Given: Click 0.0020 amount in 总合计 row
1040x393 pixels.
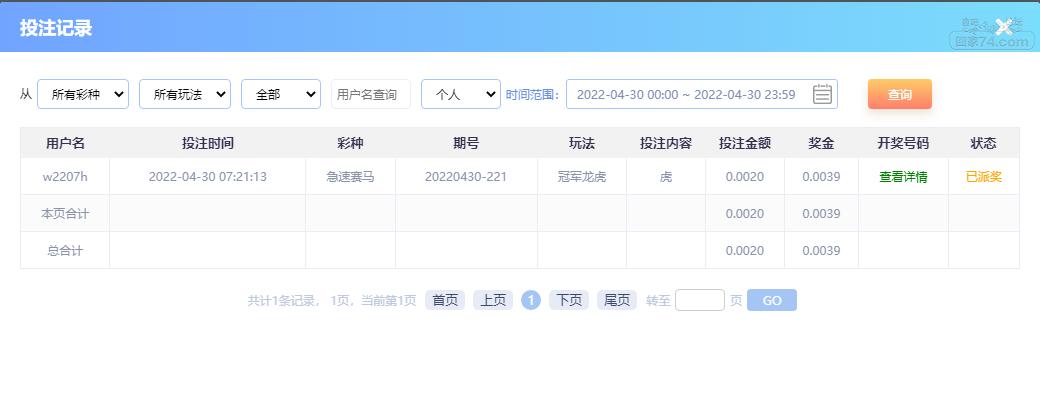Looking at the screenshot, I should [x=745, y=251].
